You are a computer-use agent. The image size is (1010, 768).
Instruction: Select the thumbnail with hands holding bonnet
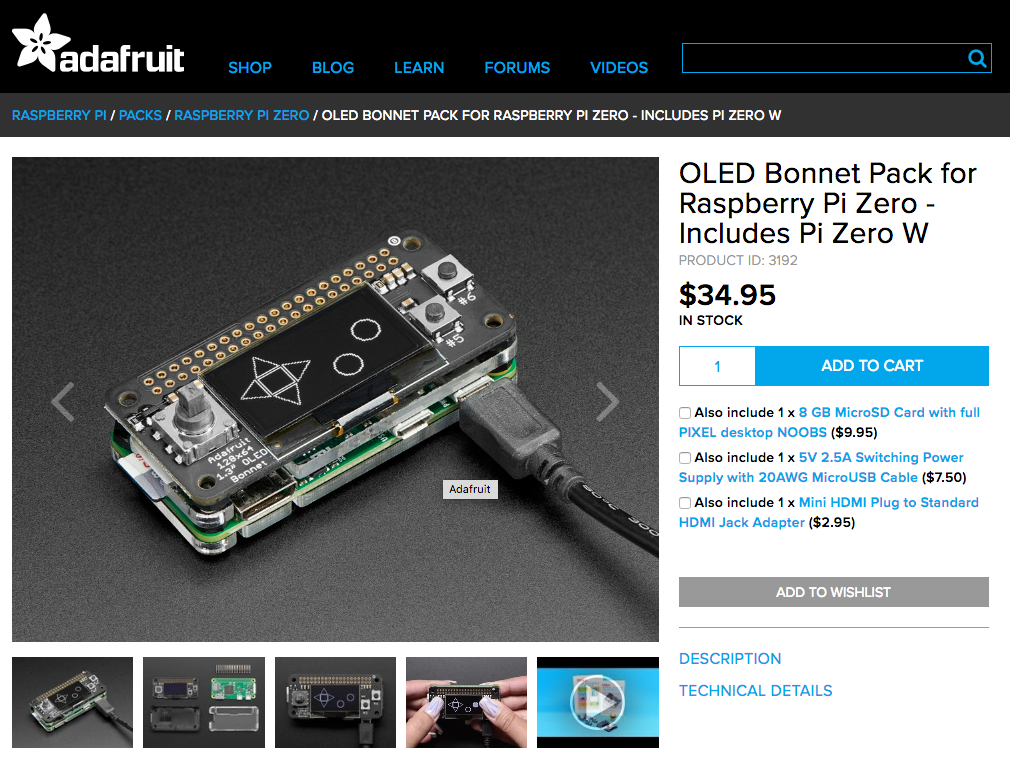coord(466,702)
